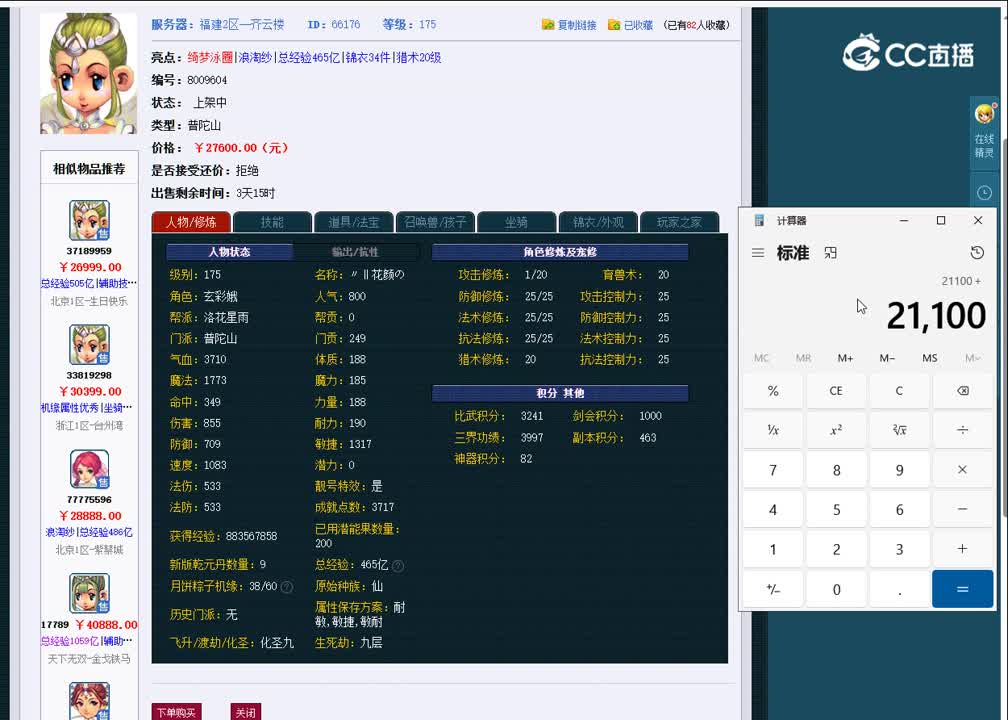Viewport: 1008px width, 720px height.
Task: Toggle calculator keep-on-top icon
Action: pyautogui.click(x=831, y=253)
